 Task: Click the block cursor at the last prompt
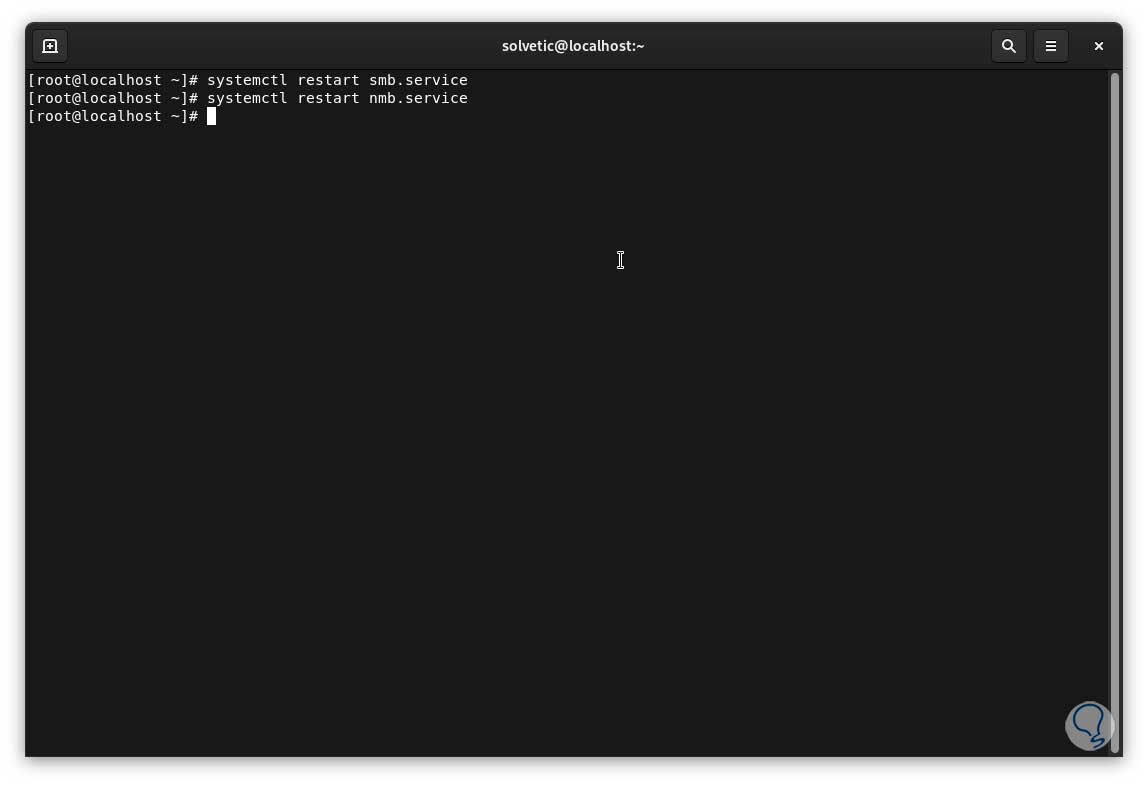click(212, 116)
